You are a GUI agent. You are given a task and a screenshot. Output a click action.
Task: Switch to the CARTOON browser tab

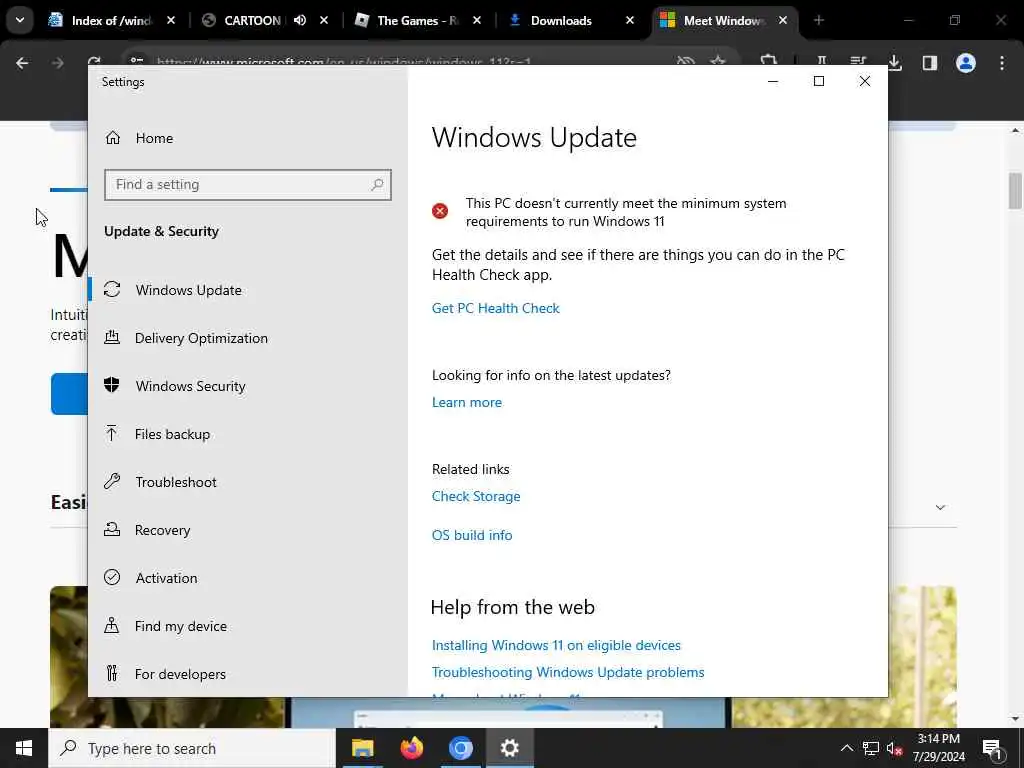pyautogui.click(x=252, y=20)
